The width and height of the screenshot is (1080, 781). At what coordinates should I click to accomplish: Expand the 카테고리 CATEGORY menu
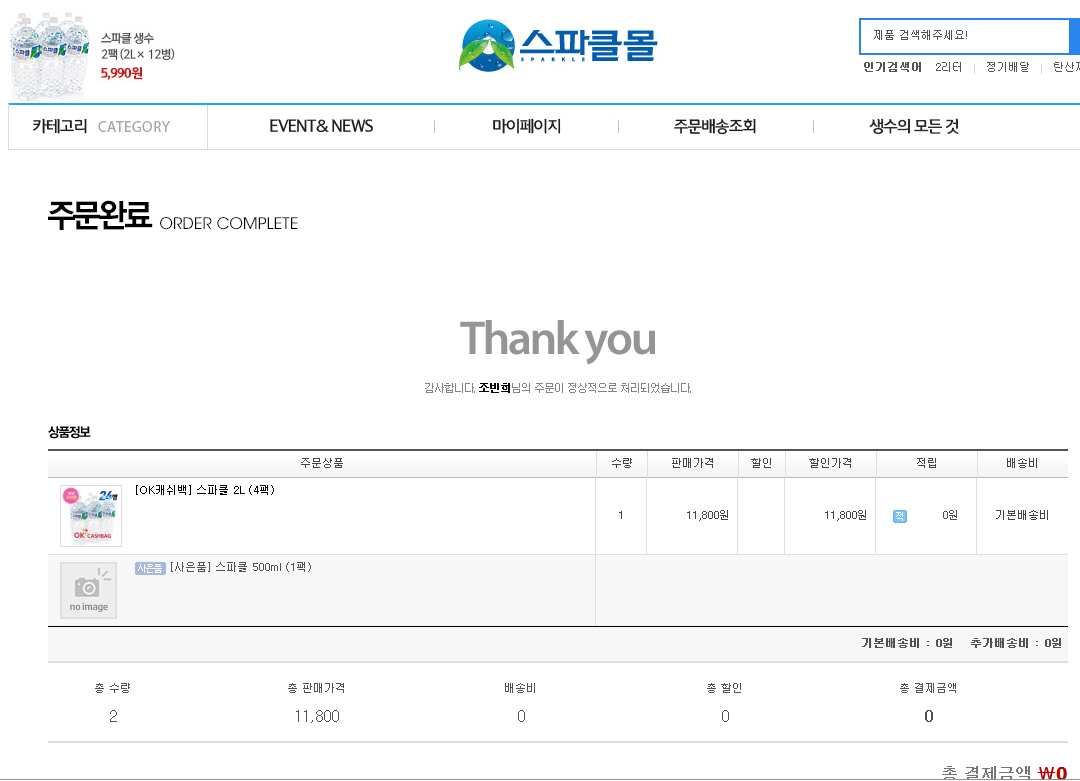point(101,127)
